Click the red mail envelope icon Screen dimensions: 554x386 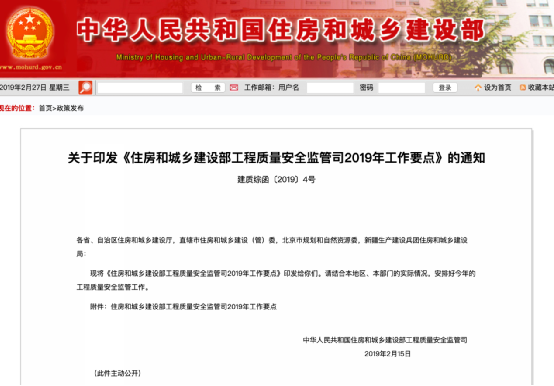234,88
